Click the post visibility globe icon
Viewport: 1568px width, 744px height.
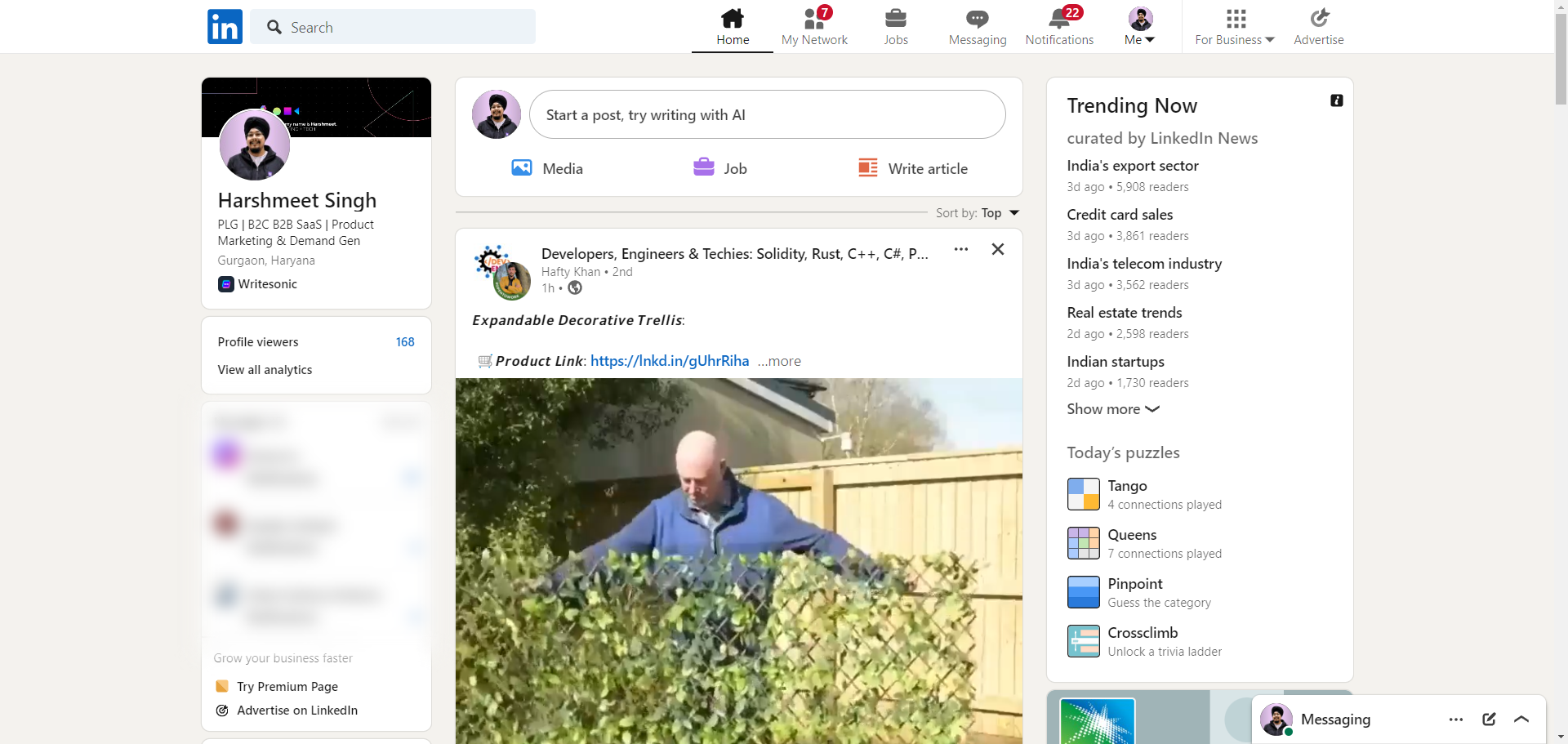tap(575, 287)
